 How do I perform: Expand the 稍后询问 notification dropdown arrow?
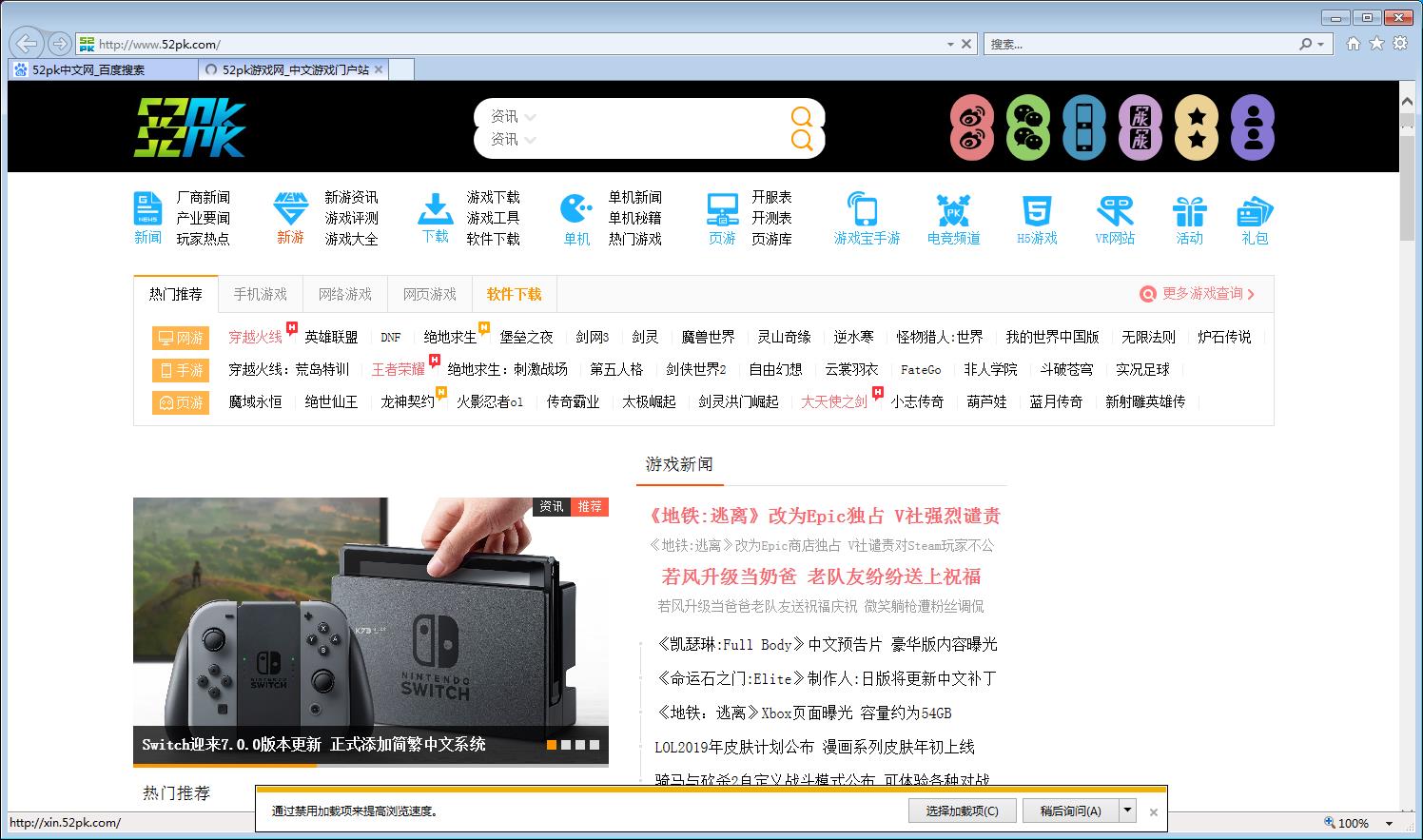coord(1126,811)
